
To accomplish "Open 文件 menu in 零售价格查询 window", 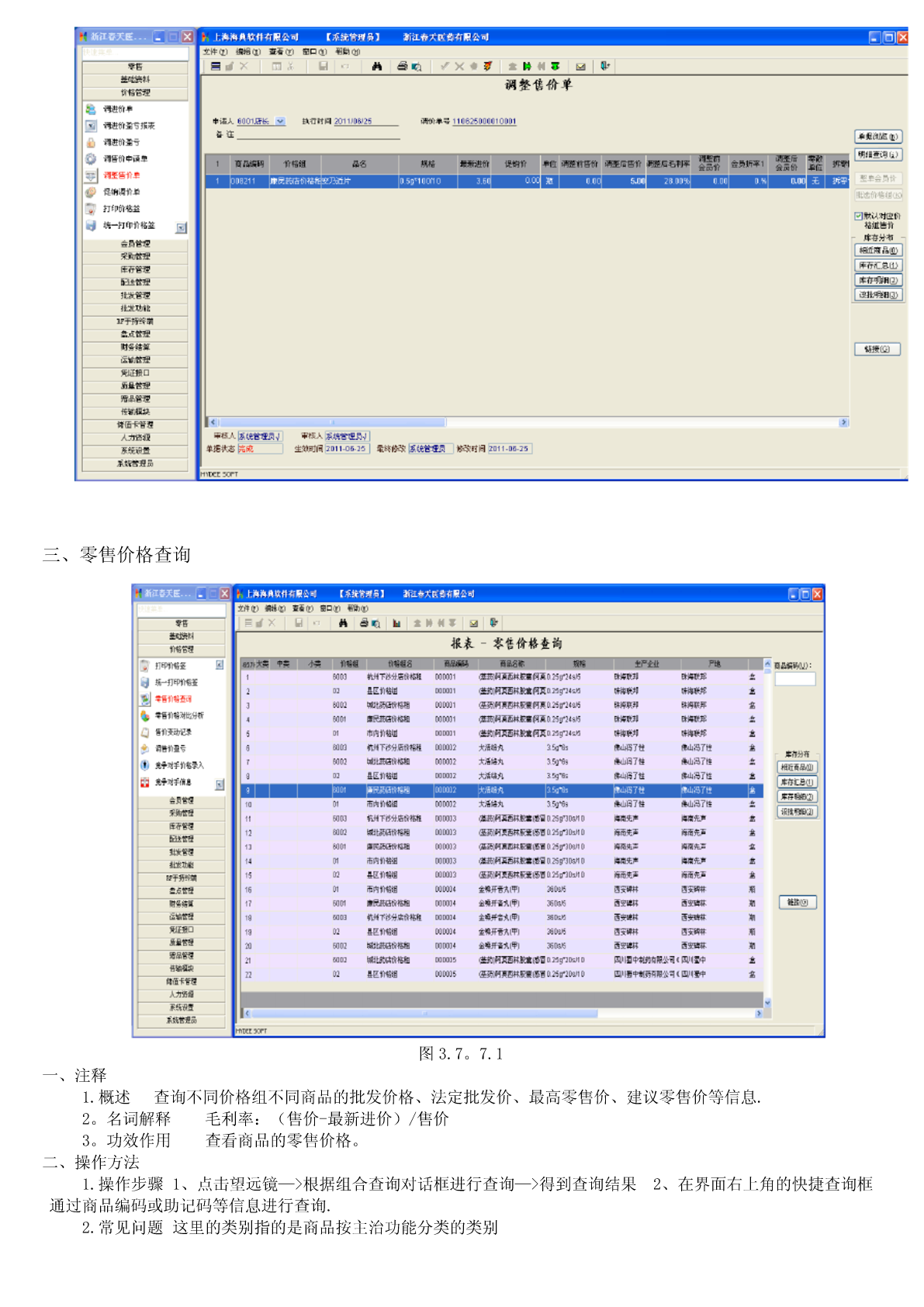I will [248, 608].
